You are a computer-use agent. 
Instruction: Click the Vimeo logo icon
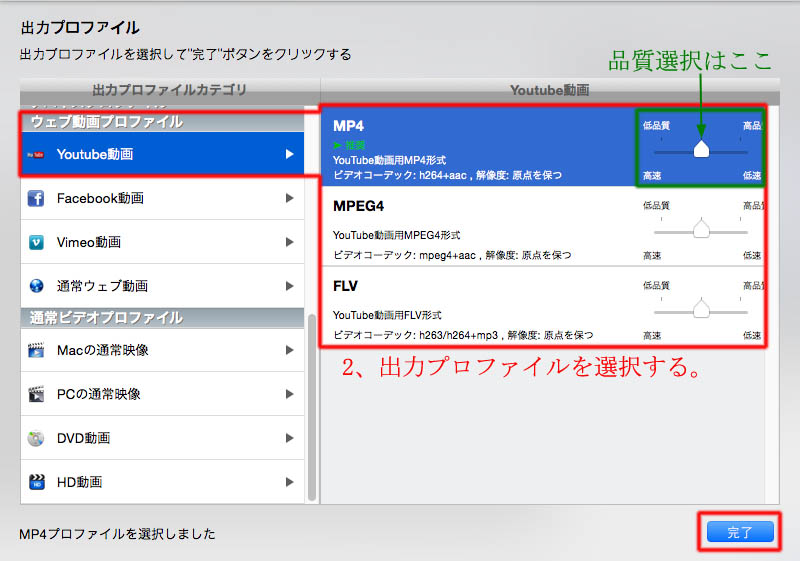tap(36, 242)
